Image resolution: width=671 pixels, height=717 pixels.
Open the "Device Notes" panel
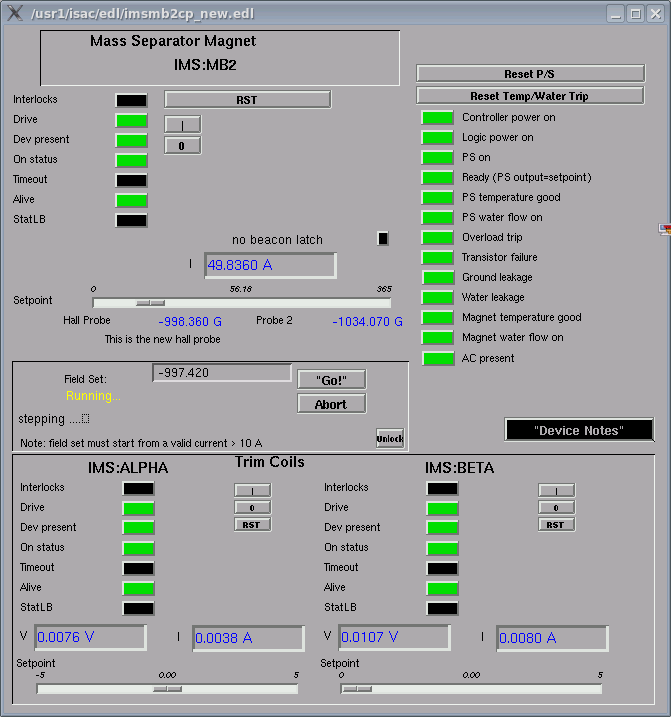coord(579,430)
